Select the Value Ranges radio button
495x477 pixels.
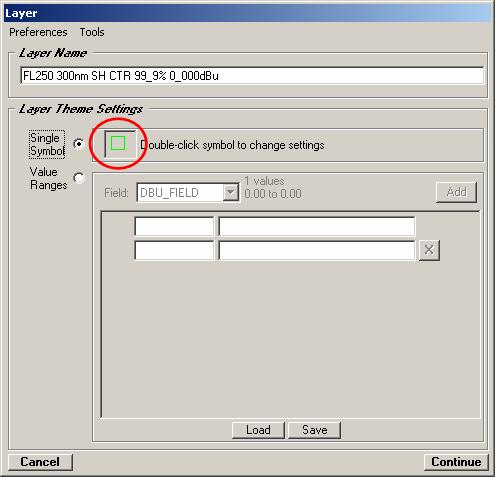[x=79, y=178]
